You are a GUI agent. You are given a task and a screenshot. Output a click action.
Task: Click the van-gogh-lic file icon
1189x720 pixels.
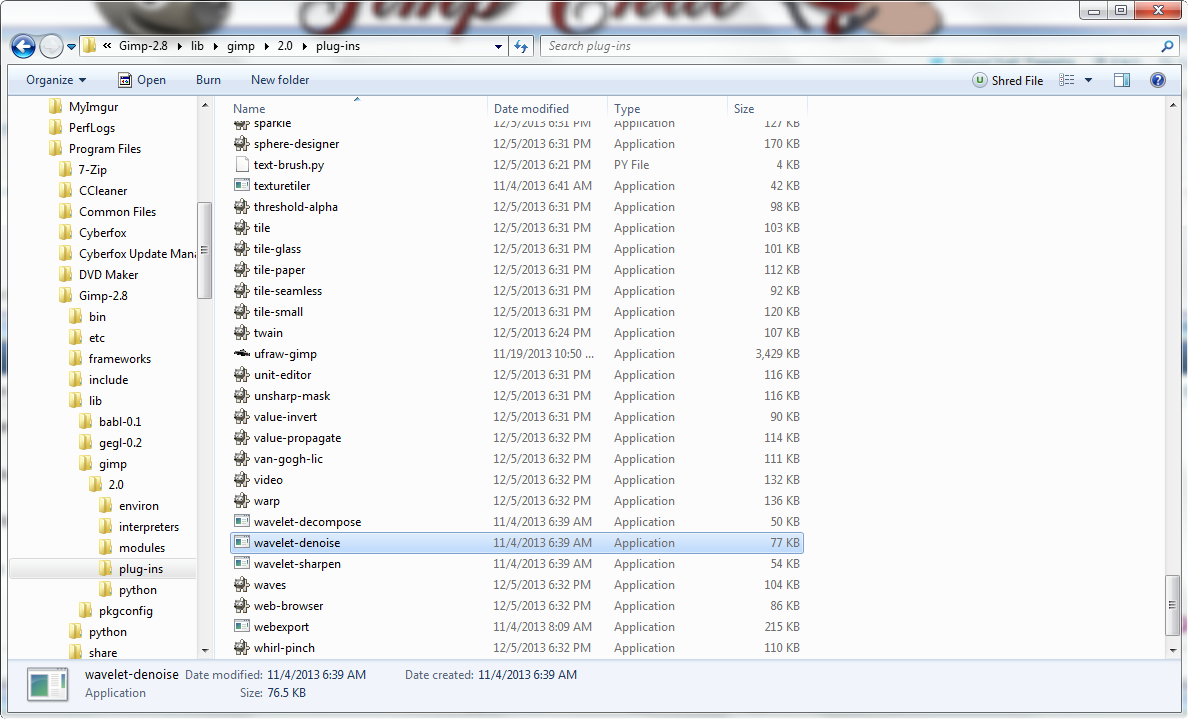(x=241, y=459)
